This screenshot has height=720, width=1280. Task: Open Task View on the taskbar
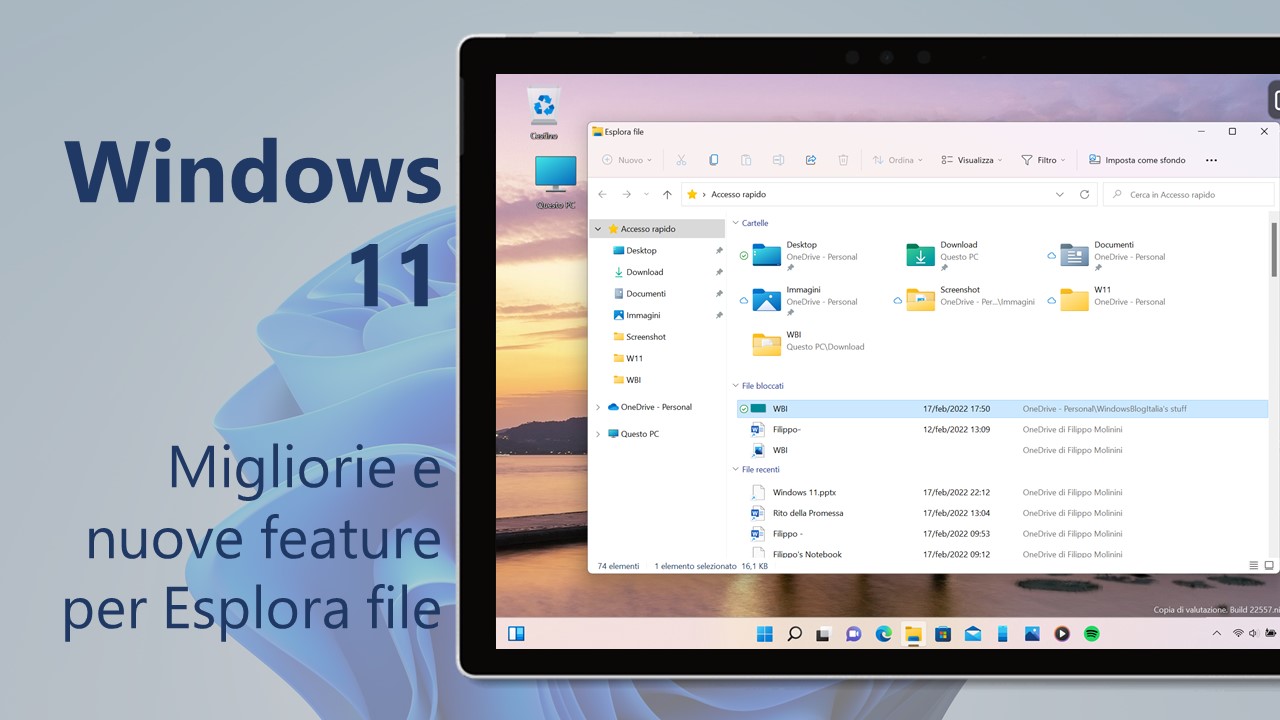click(x=823, y=633)
